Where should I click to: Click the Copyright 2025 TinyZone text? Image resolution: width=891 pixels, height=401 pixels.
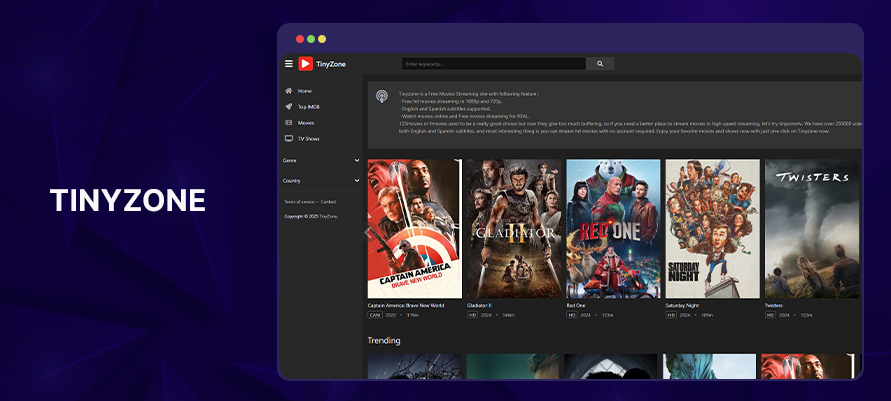coord(311,216)
